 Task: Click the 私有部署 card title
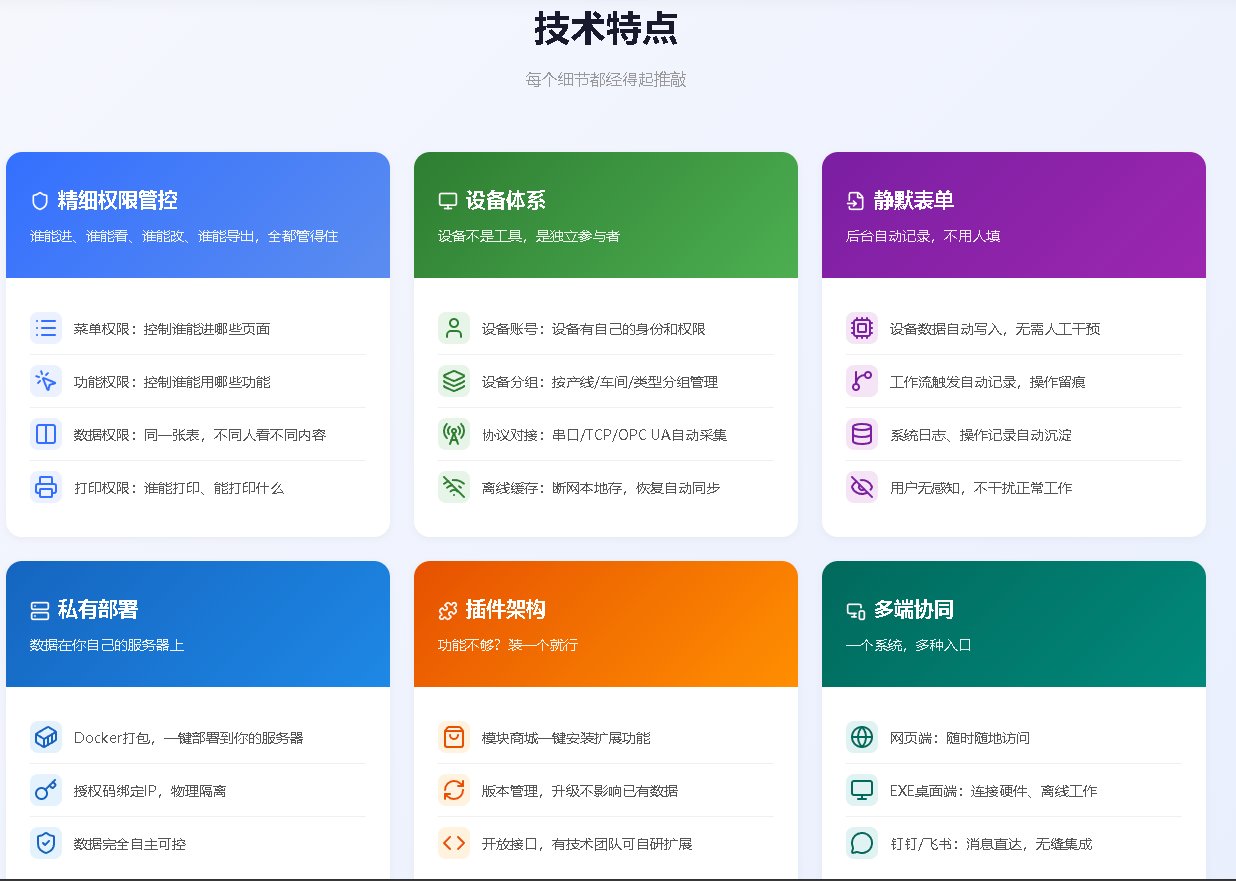(98, 610)
